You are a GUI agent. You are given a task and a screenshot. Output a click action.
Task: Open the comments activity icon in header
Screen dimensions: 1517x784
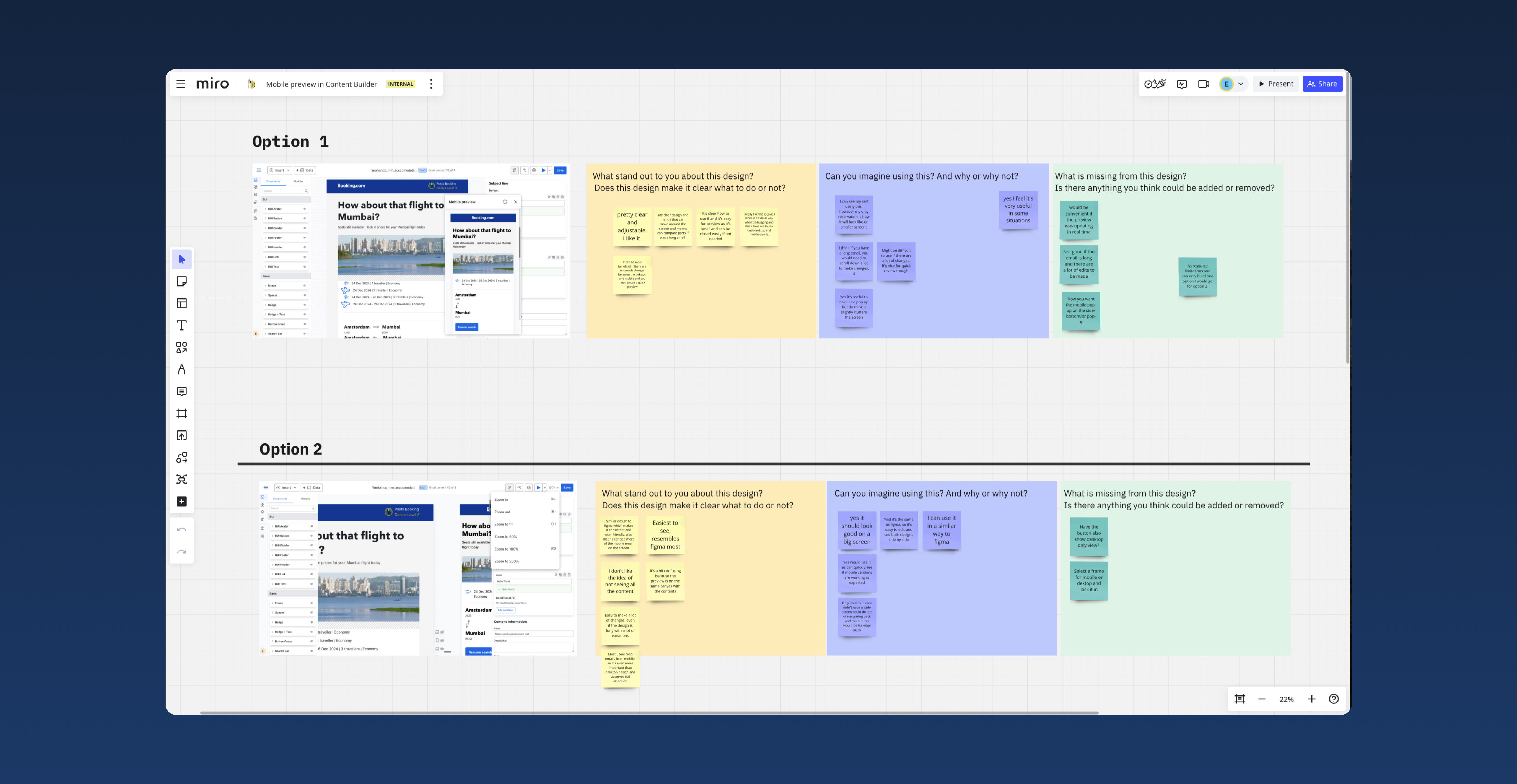click(x=1182, y=84)
